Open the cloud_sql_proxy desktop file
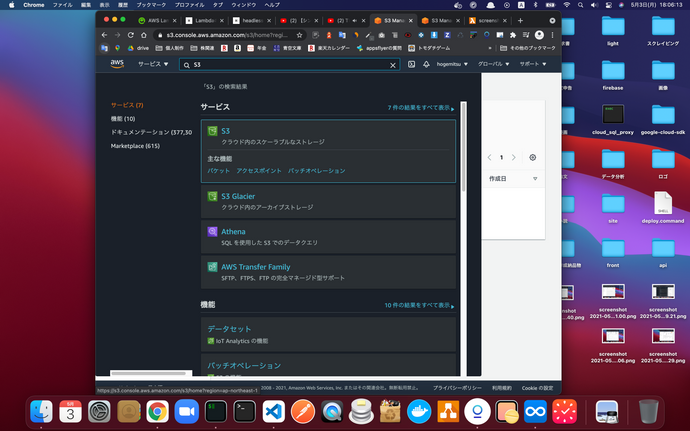This screenshot has width=690, height=431. 613,120
